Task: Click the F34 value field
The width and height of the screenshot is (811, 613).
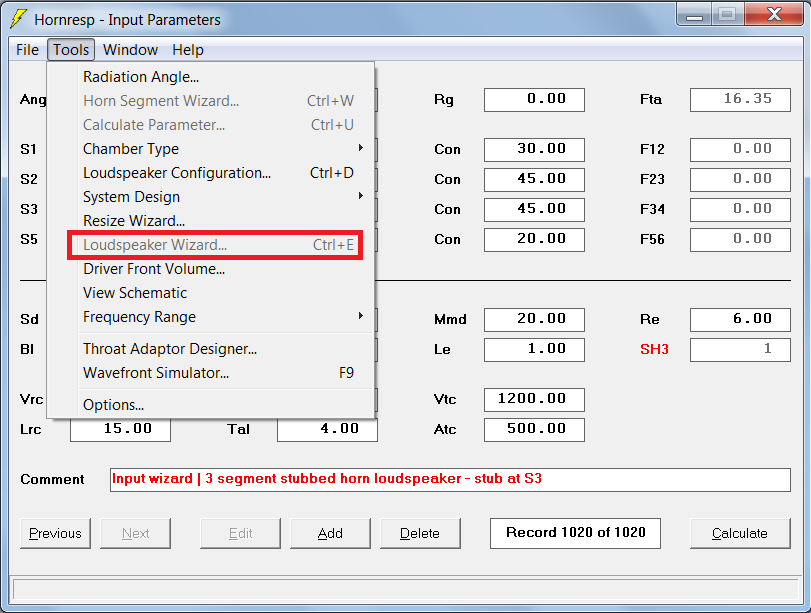Action: tap(740, 209)
